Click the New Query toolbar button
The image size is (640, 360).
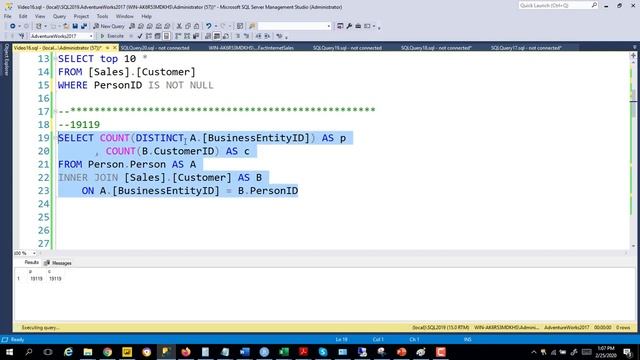(x=109, y=26)
